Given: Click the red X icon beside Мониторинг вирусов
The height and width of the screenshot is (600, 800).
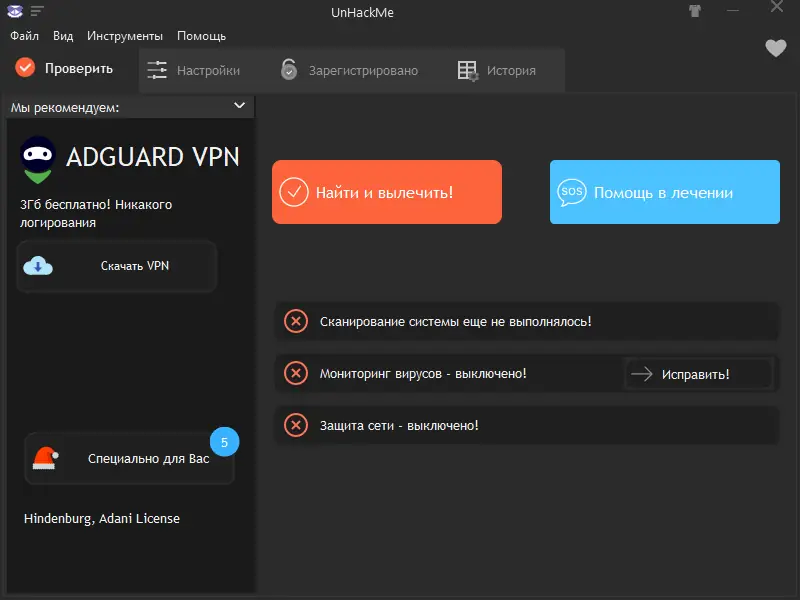Looking at the screenshot, I should point(296,373).
